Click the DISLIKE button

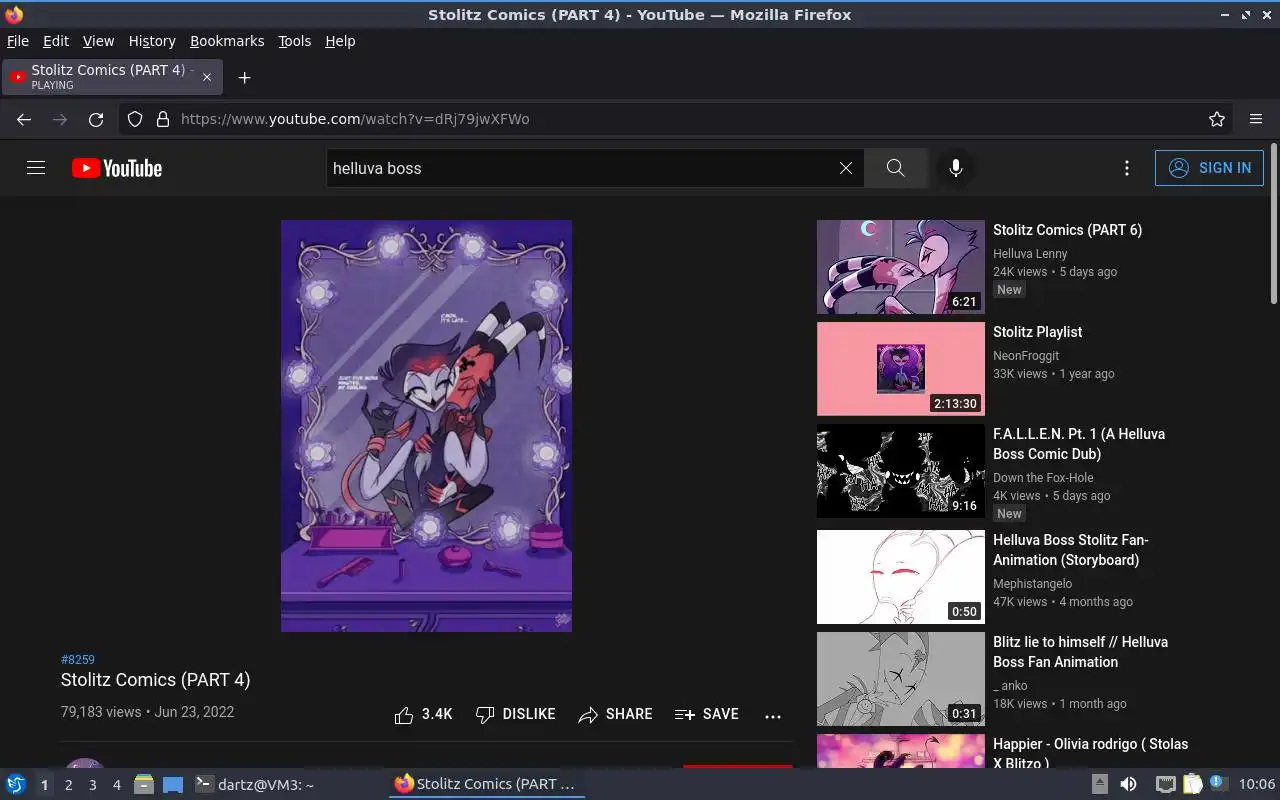[515, 714]
